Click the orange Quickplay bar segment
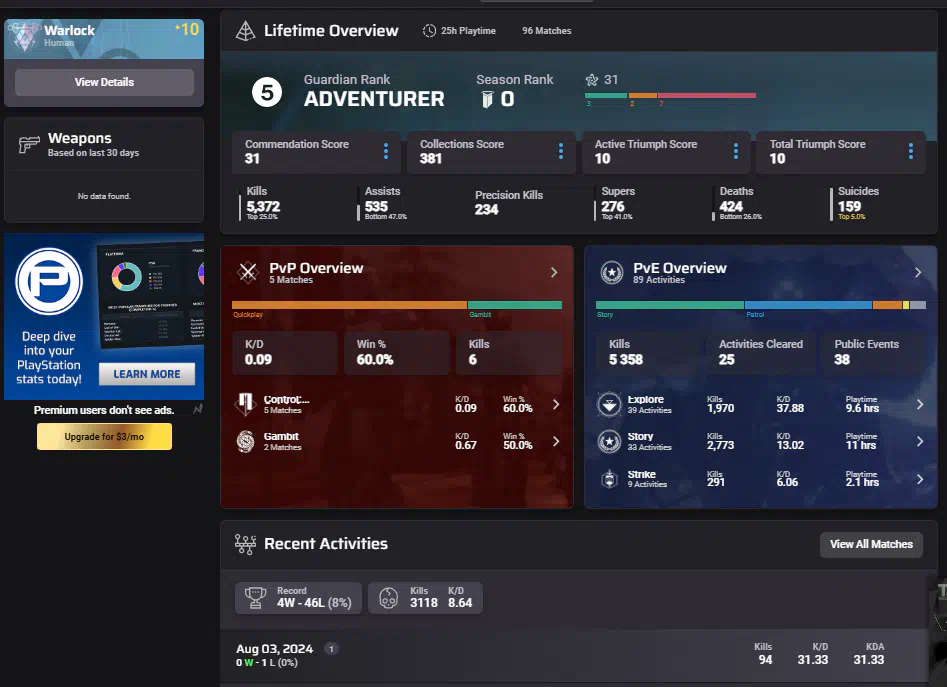This screenshot has width=947, height=687. [x=349, y=305]
